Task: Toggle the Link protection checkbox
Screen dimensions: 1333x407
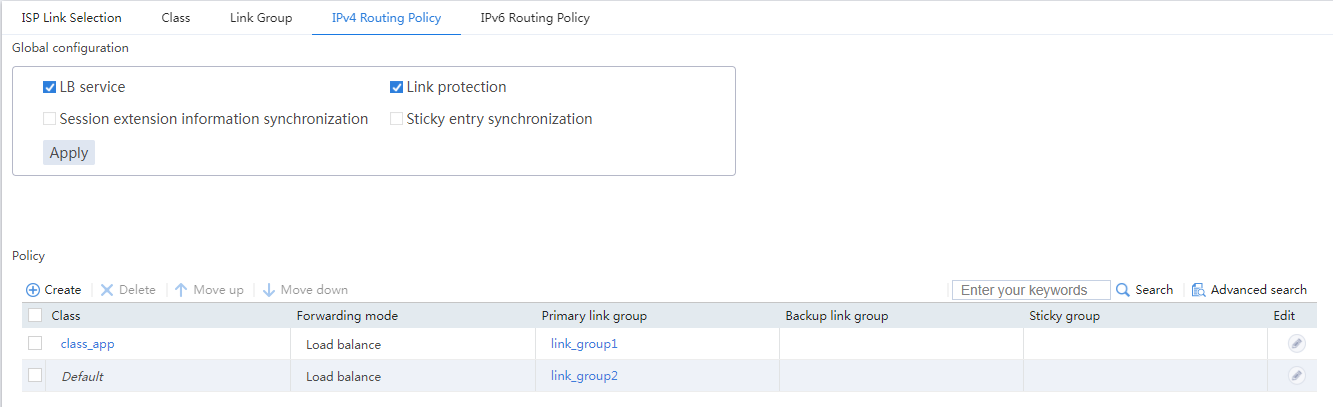Action: point(396,87)
